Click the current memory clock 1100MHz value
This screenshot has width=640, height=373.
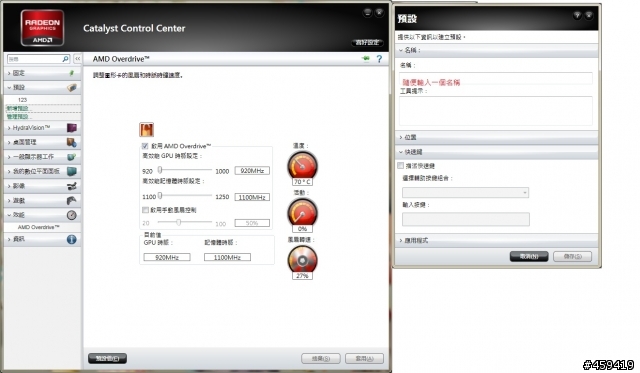[227, 257]
